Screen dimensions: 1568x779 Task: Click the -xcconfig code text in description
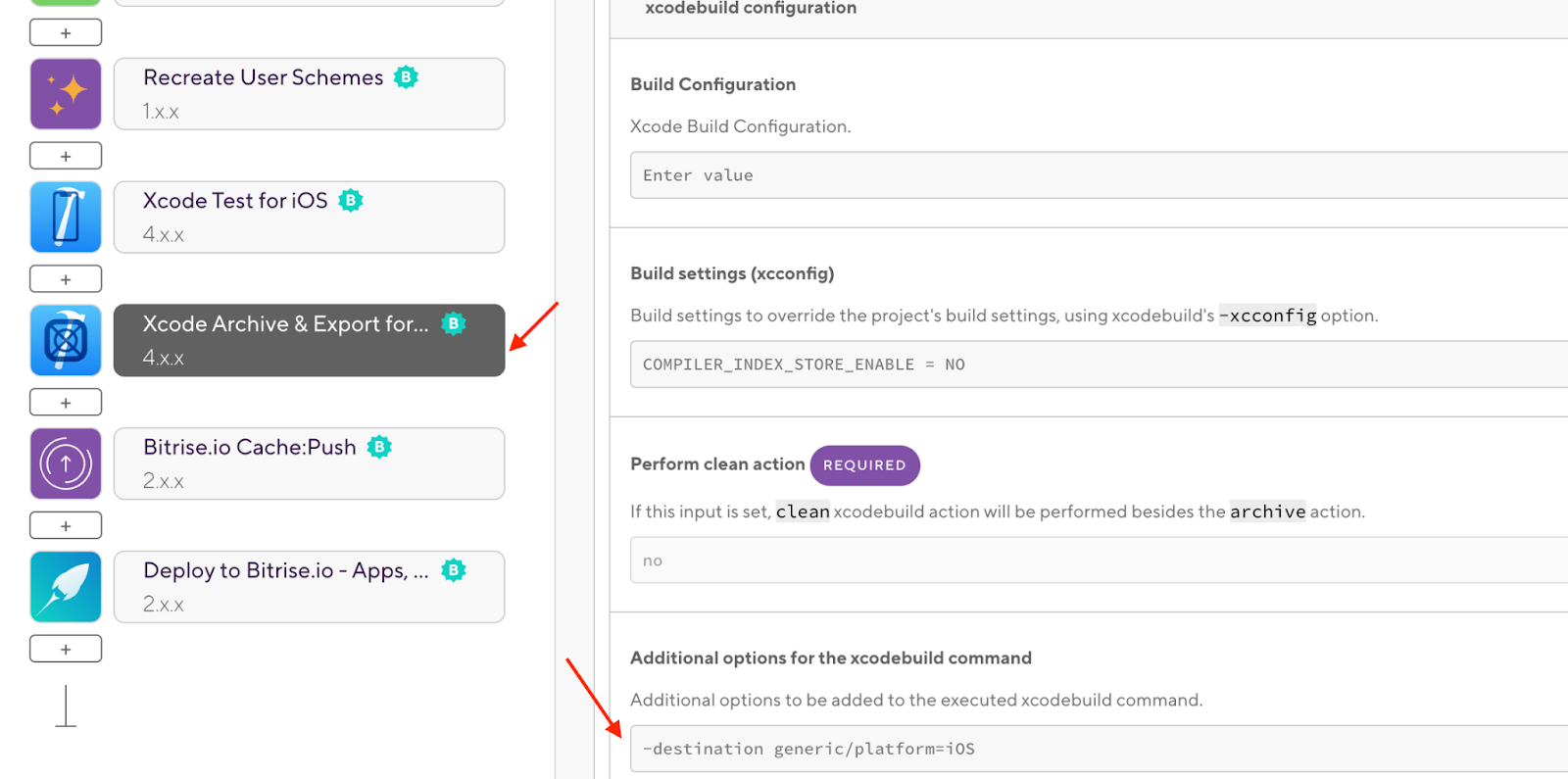coord(1267,316)
